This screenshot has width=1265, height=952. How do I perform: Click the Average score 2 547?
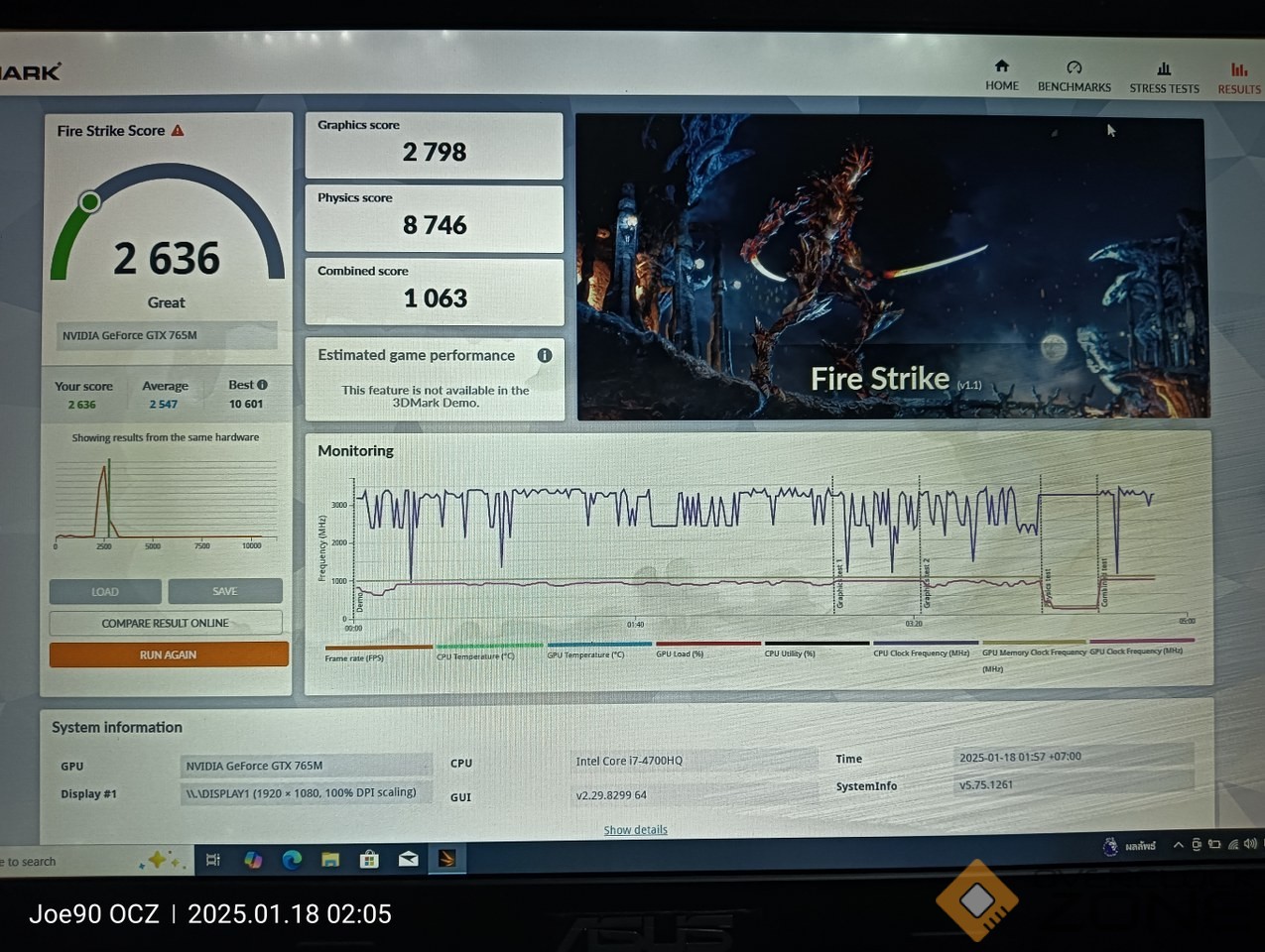pos(164,405)
